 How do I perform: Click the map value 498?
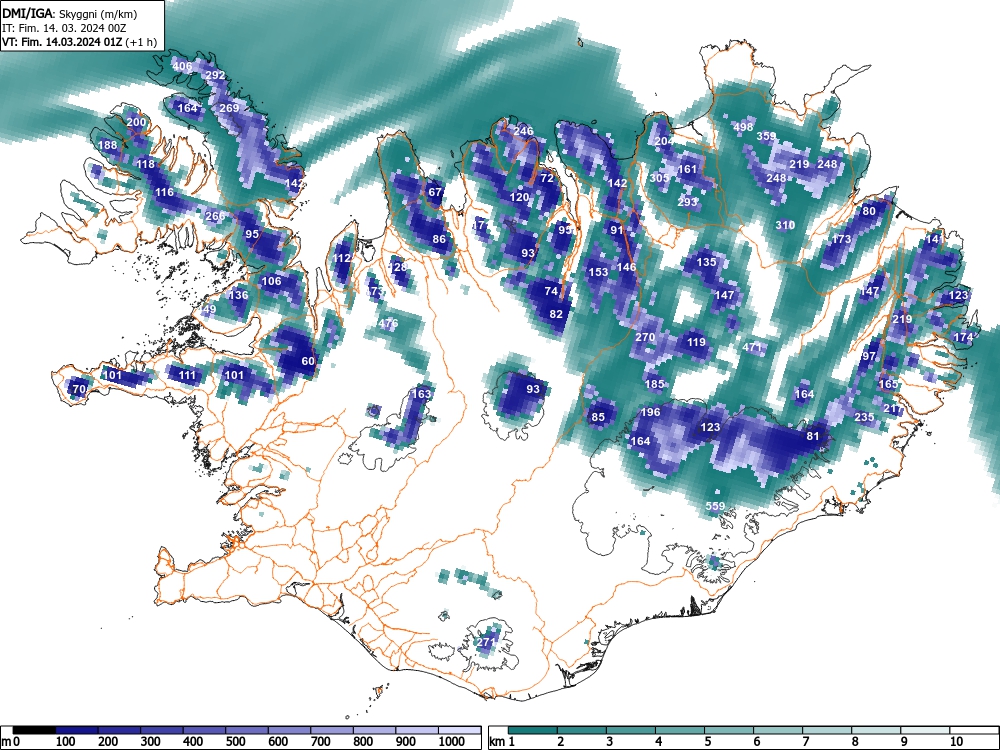coord(744,126)
